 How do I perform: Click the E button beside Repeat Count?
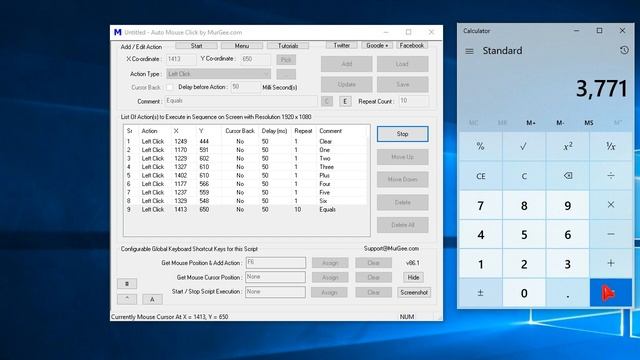click(345, 101)
